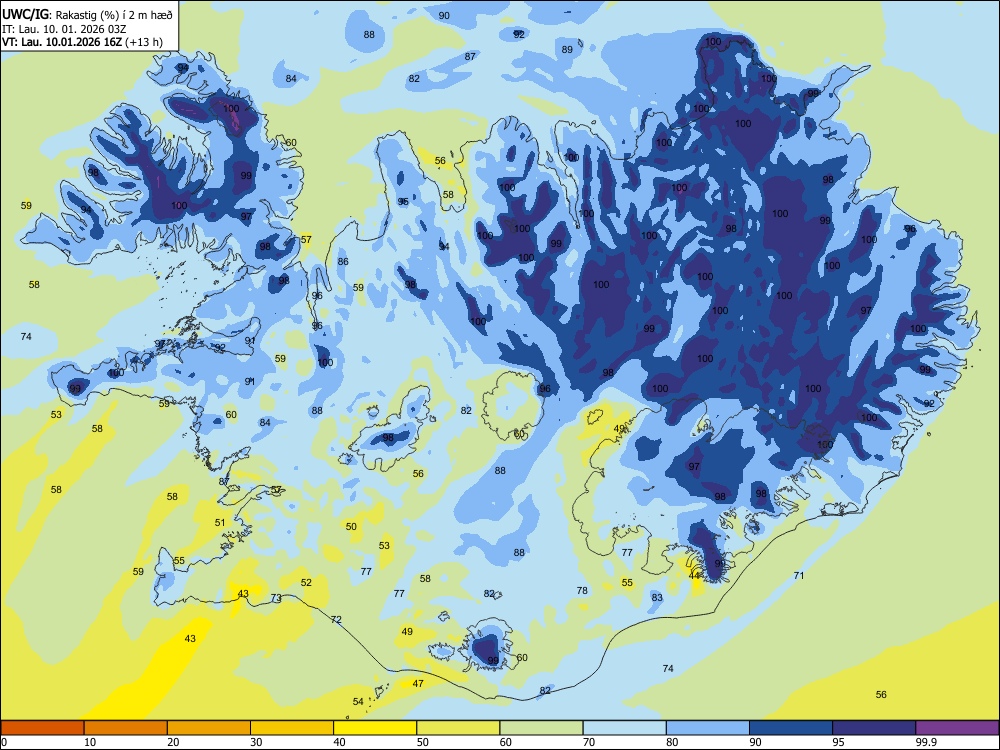Click the 0–10 dark orange legend swatch
This screenshot has width=1000, height=750.
[x=43, y=728]
